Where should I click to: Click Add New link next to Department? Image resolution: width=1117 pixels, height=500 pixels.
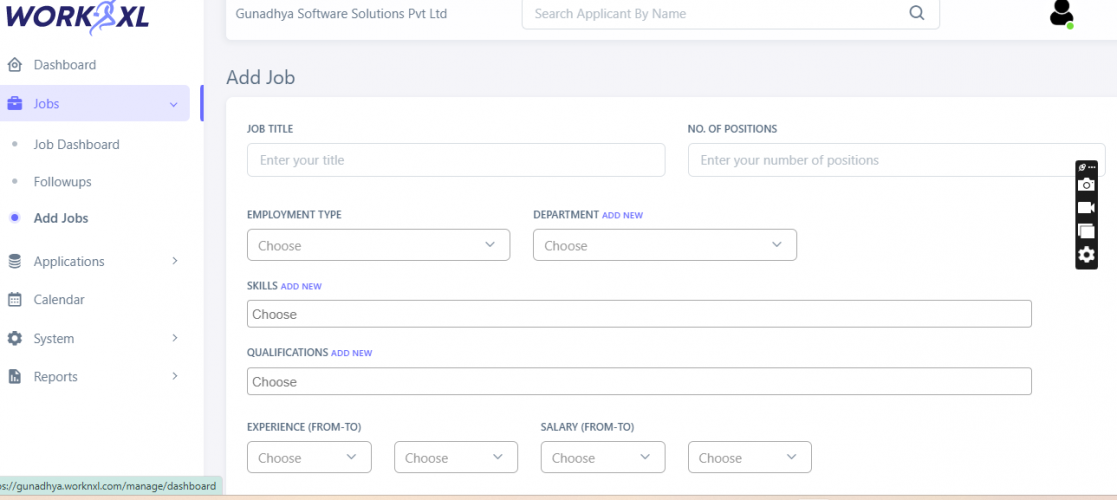tap(623, 215)
